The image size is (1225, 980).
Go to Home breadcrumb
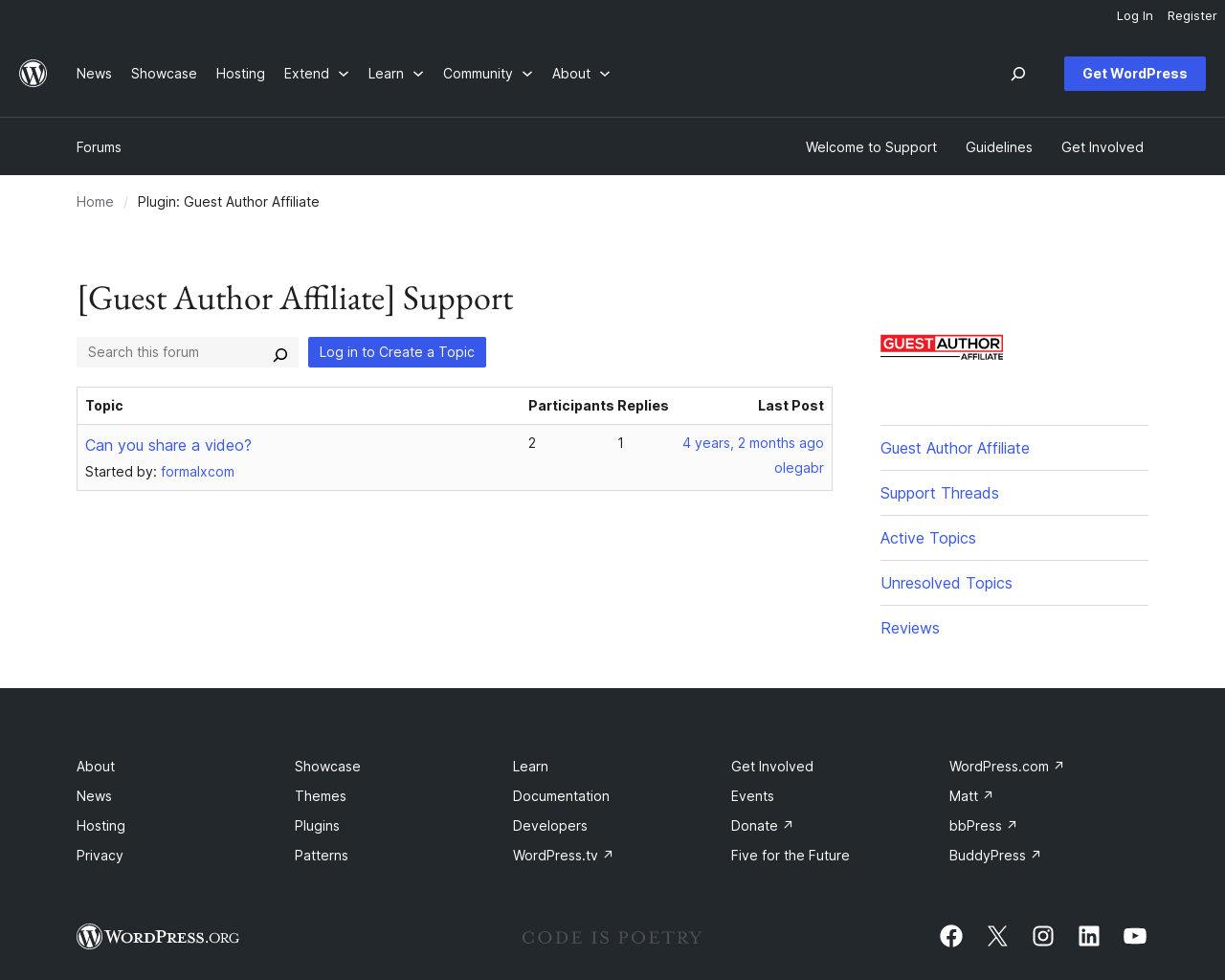point(95,202)
